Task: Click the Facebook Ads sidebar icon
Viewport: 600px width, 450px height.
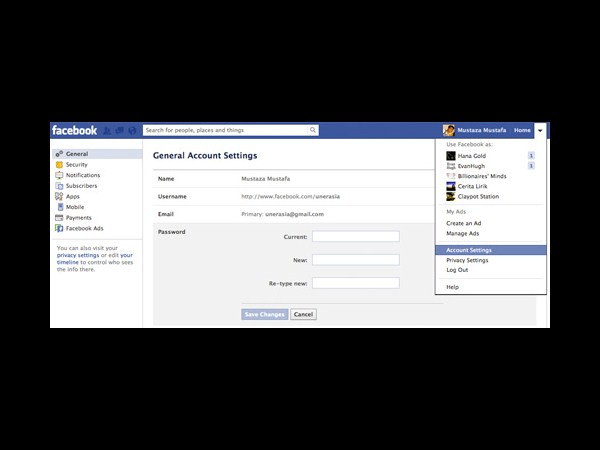Action: pos(59,228)
